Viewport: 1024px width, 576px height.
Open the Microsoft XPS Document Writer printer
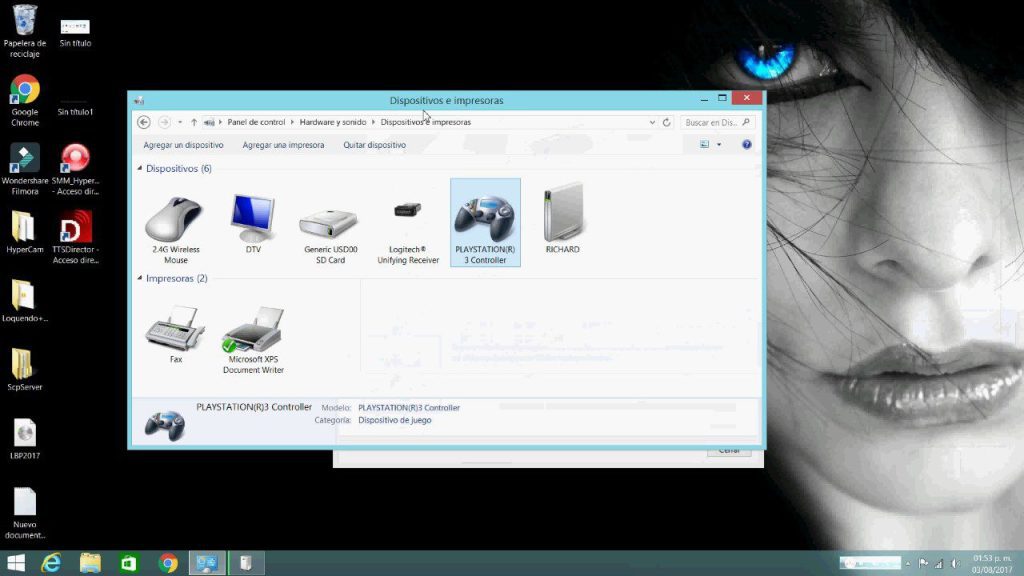[252, 330]
